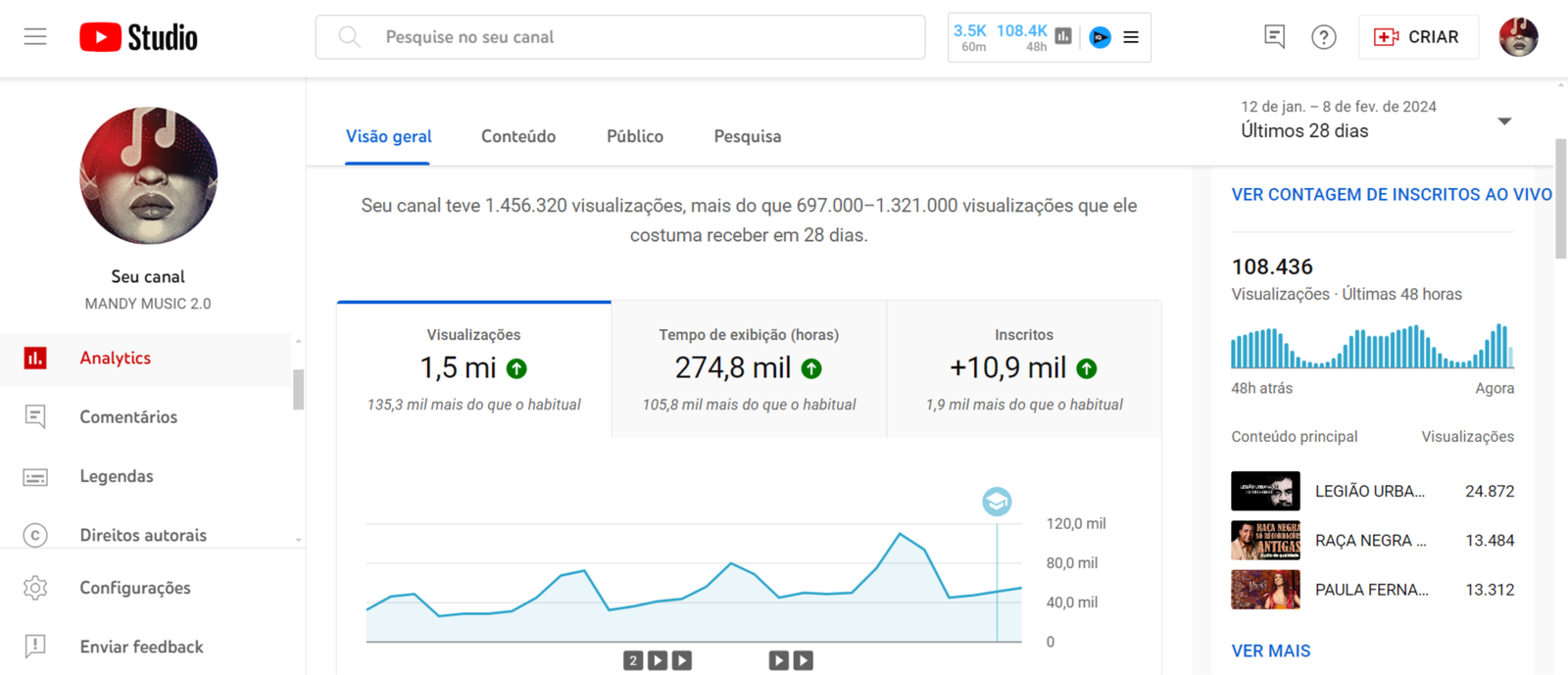1568x675 pixels.
Task: Click the Legendas subtitles icon
Action: coord(35,477)
